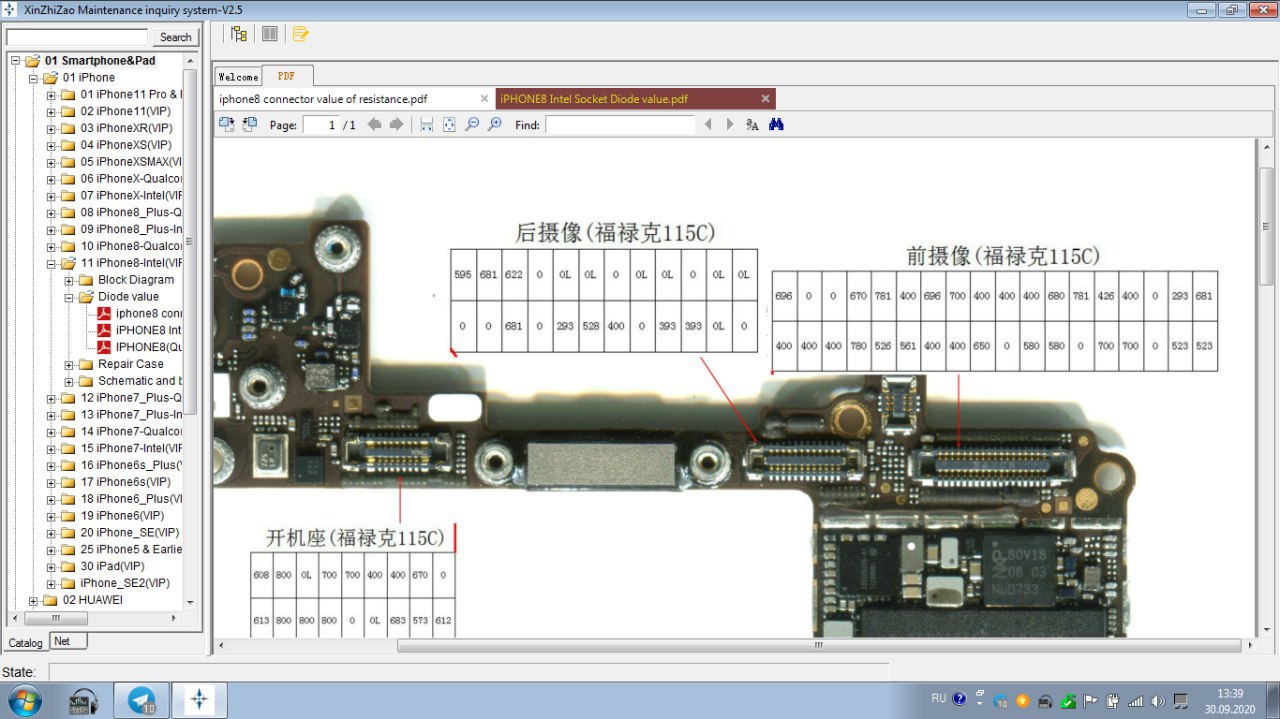
Task: Click the two-column layout icon in top toolbar
Action: 270,34
